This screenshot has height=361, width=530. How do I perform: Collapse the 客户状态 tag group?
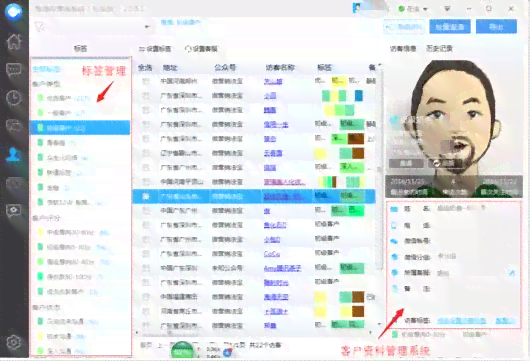click(x=46, y=308)
